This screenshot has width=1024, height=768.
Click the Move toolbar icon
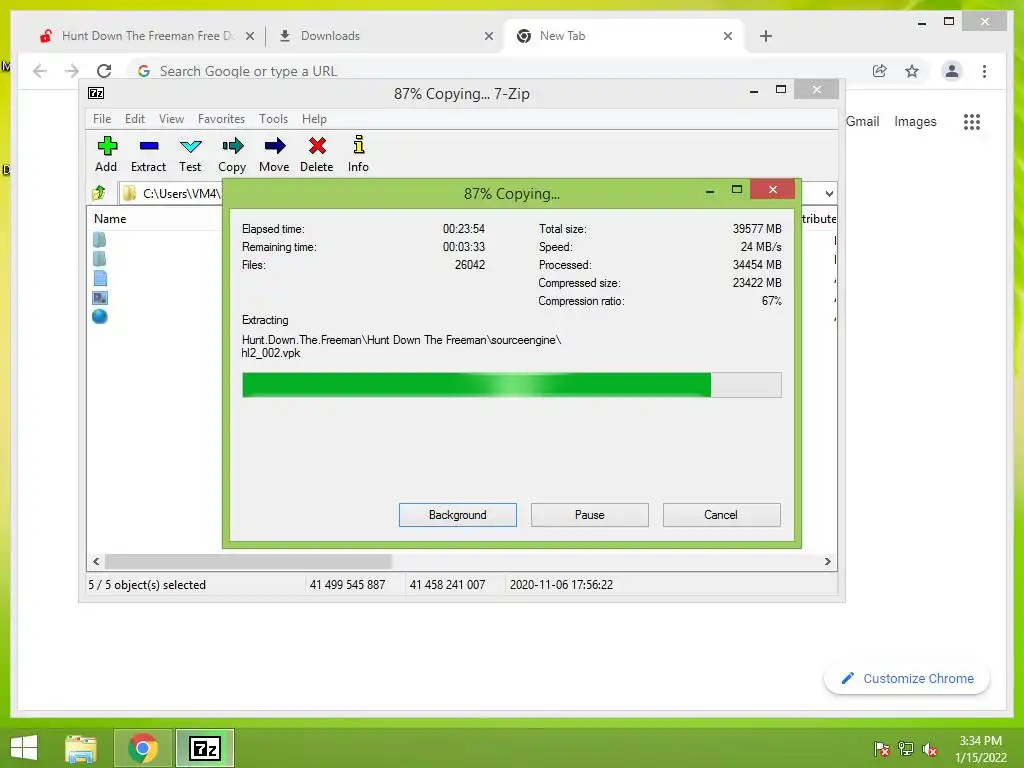(274, 146)
